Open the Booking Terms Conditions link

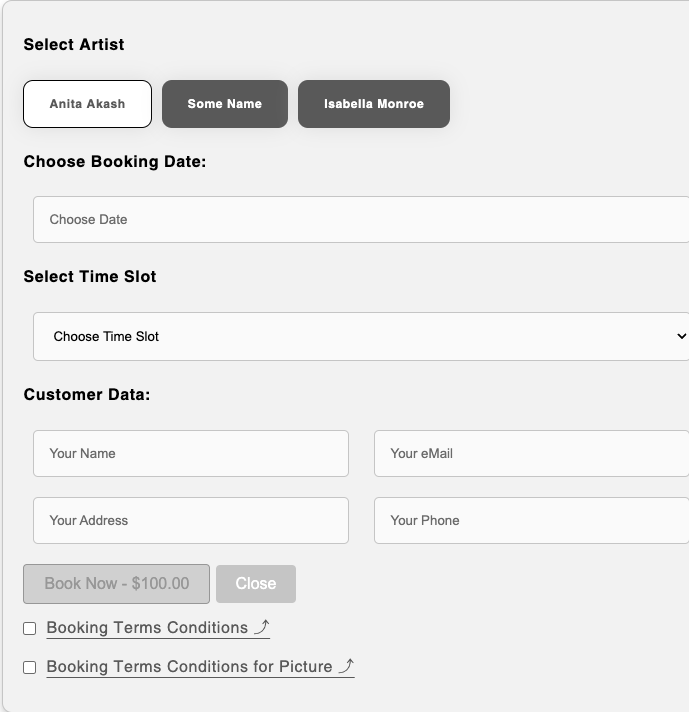pyautogui.click(x=147, y=628)
